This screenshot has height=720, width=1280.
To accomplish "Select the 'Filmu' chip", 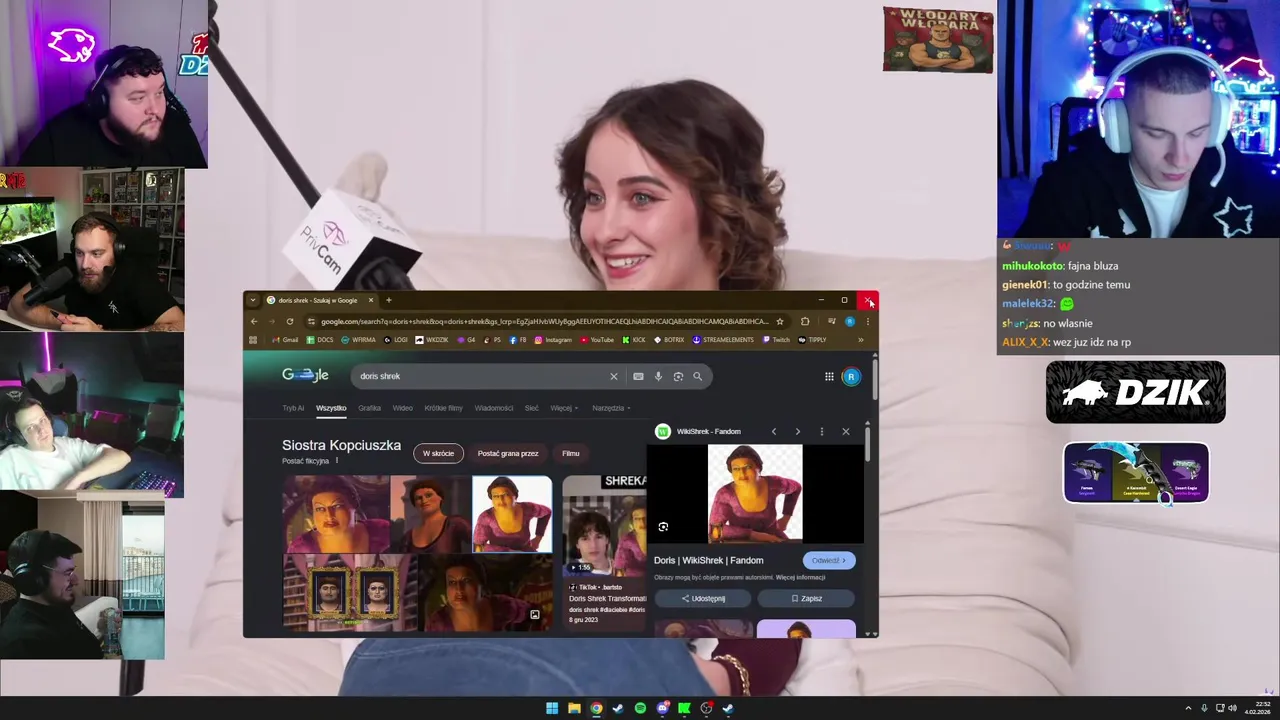I will [x=571, y=453].
